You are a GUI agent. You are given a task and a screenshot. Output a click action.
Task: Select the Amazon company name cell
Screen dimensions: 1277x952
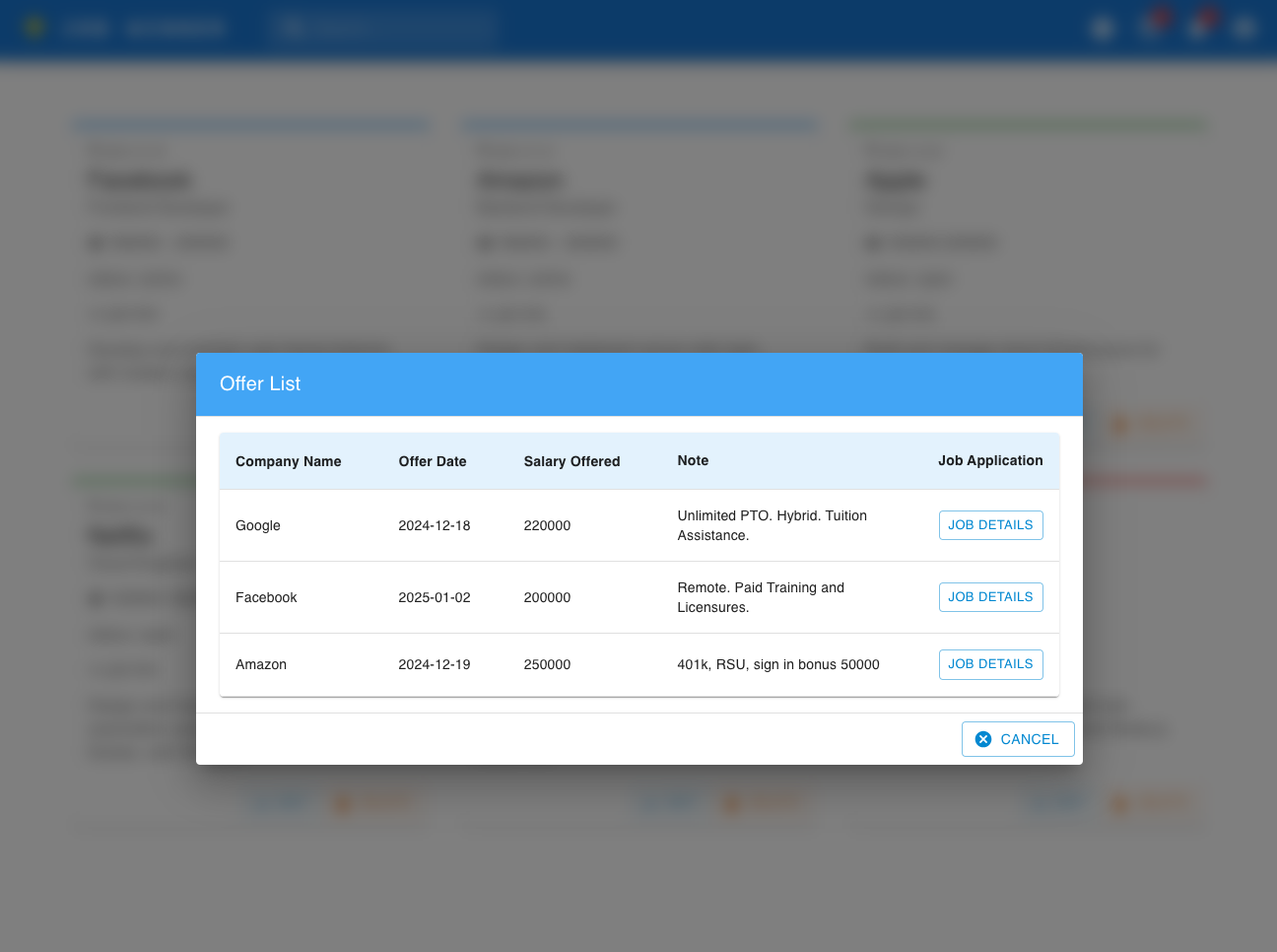tap(261, 664)
